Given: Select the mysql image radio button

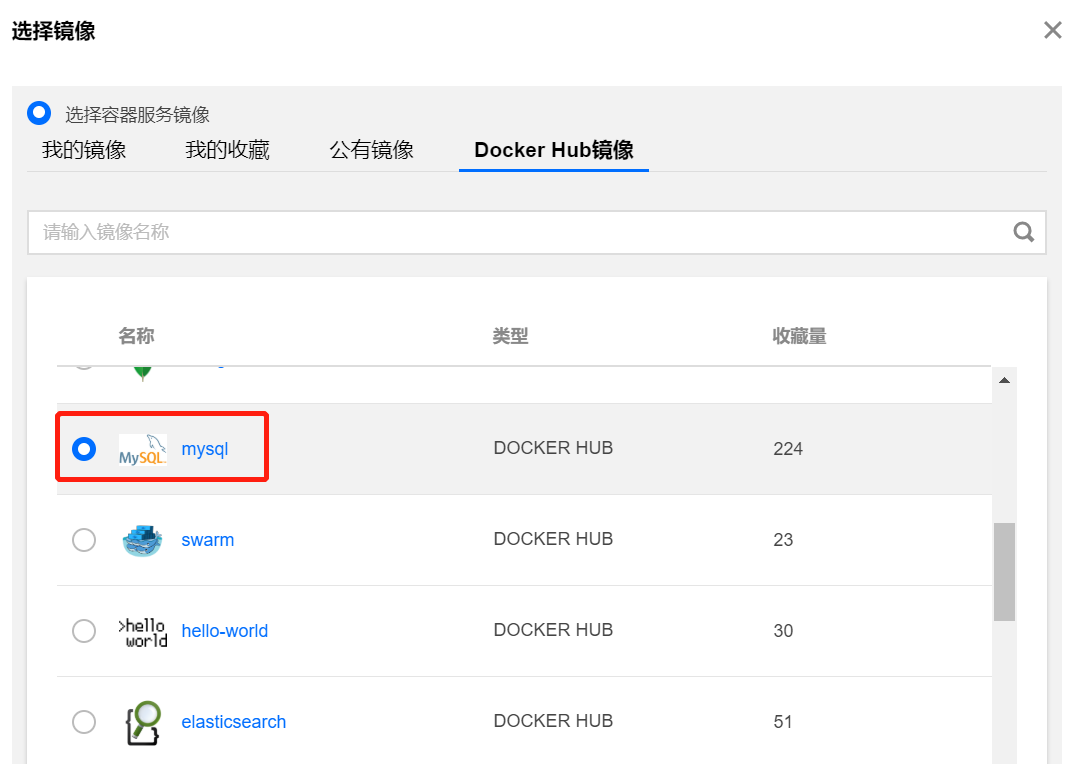Looking at the screenshot, I should (x=84, y=449).
